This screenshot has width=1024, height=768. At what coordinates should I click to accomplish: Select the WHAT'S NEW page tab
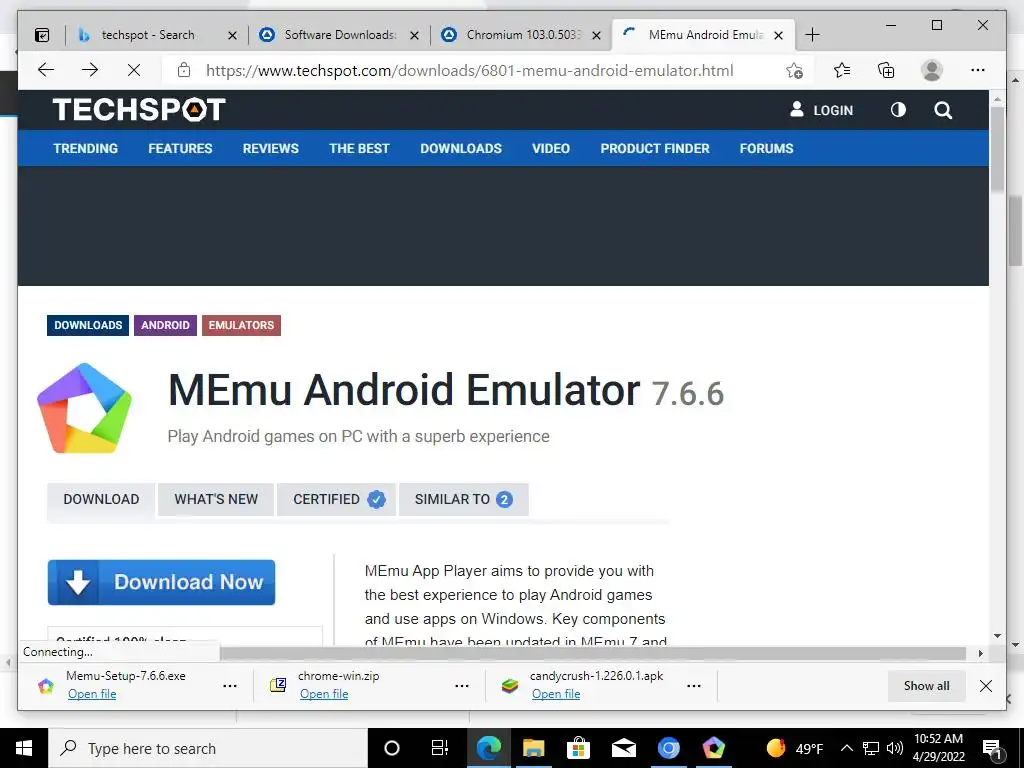click(x=216, y=500)
